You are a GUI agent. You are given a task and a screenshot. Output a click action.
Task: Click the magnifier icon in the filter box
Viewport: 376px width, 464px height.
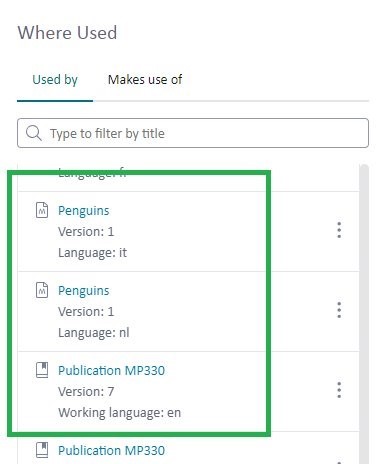point(34,133)
